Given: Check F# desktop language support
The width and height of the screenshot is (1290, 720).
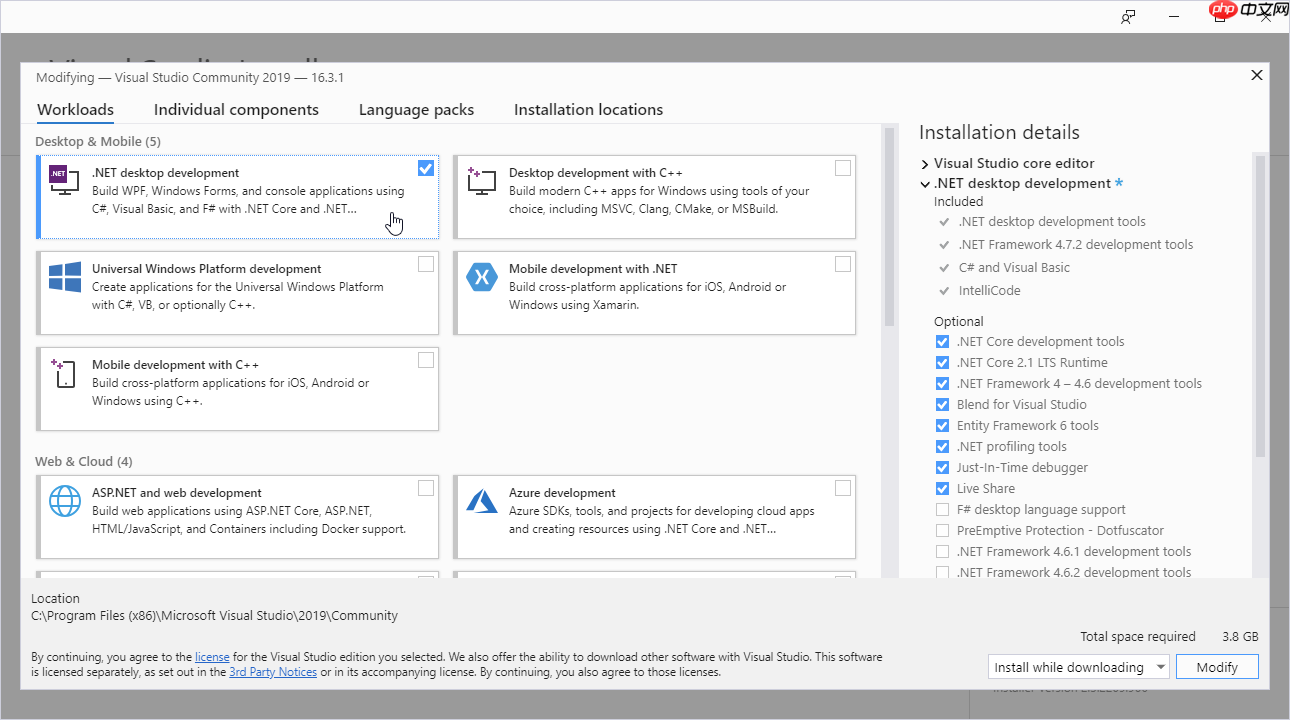Looking at the screenshot, I should point(942,510).
